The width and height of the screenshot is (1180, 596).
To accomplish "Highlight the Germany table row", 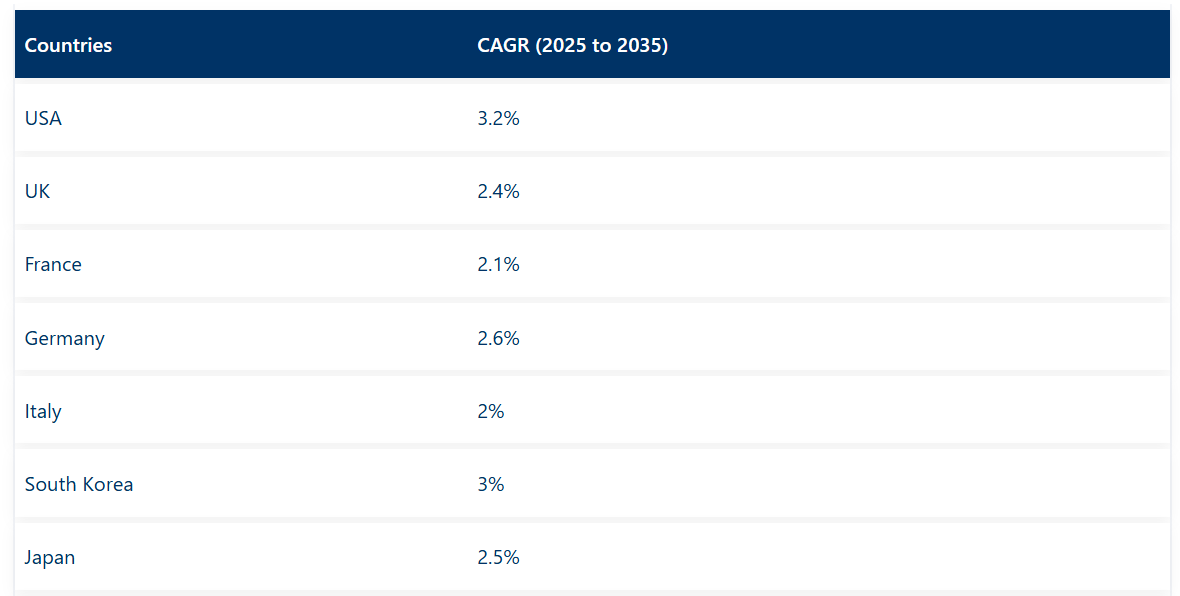I will point(800,338).
